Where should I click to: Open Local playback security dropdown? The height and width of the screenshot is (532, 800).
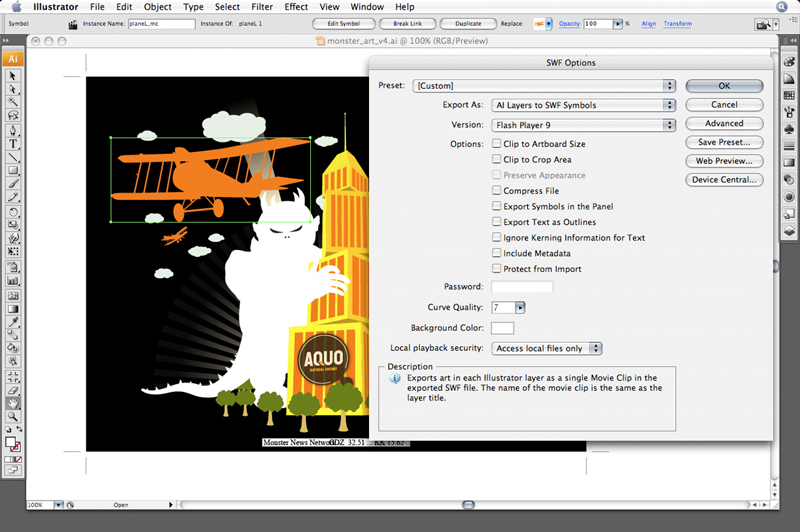click(547, 348)
